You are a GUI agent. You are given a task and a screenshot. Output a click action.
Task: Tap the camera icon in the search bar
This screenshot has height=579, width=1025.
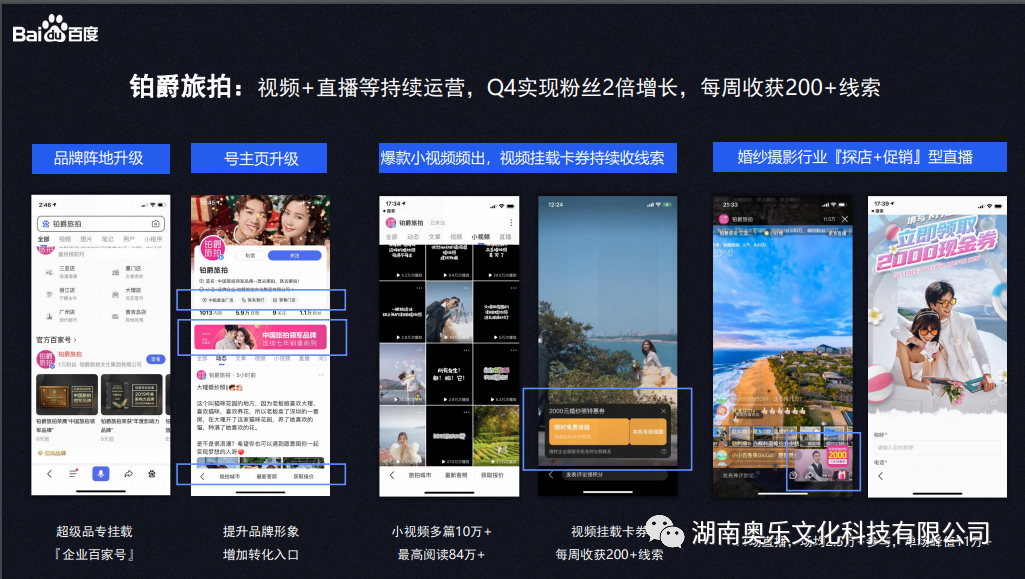click(156, 223)
